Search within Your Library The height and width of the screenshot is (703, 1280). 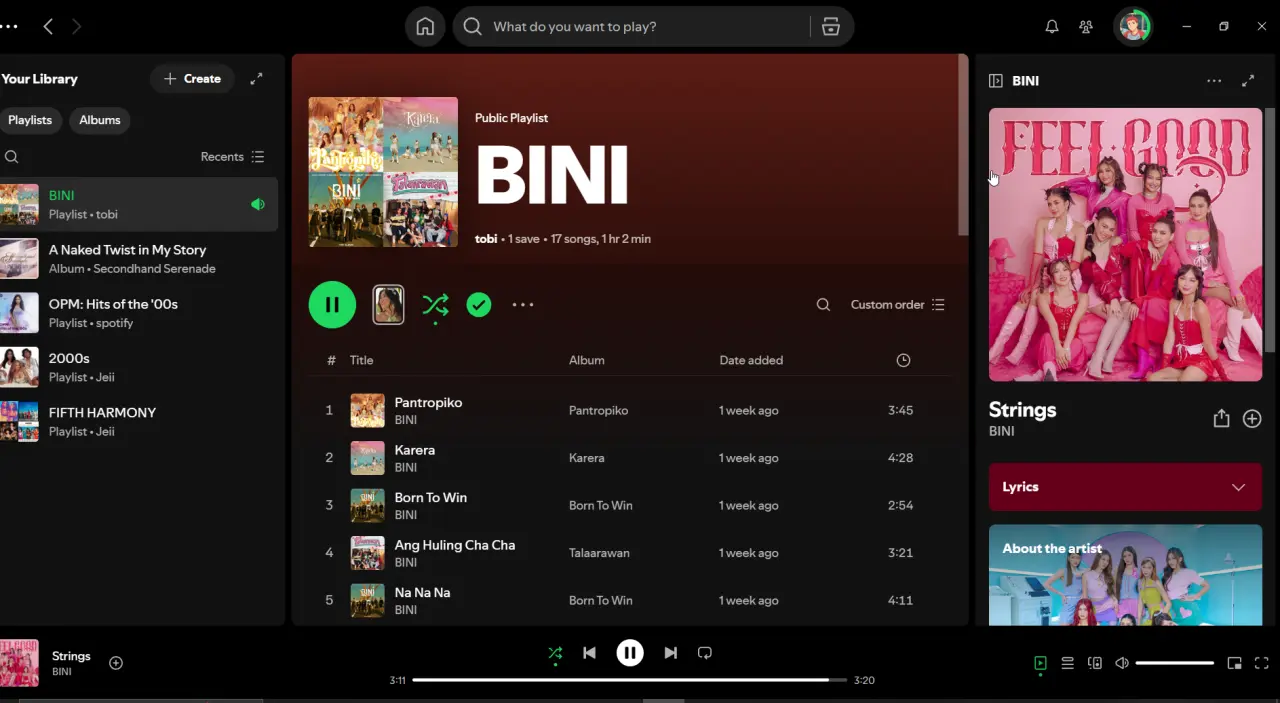pyautogui.click(x=12, y=157)
